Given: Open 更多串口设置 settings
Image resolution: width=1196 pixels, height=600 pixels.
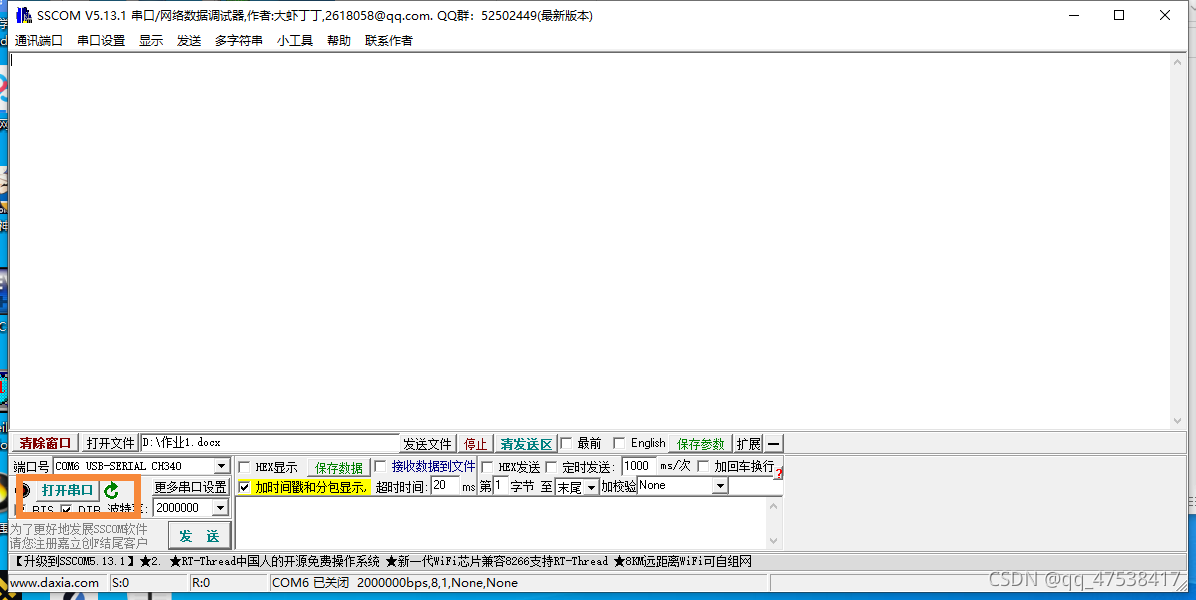Looking at the screenshot, I should tap(190, 487).
